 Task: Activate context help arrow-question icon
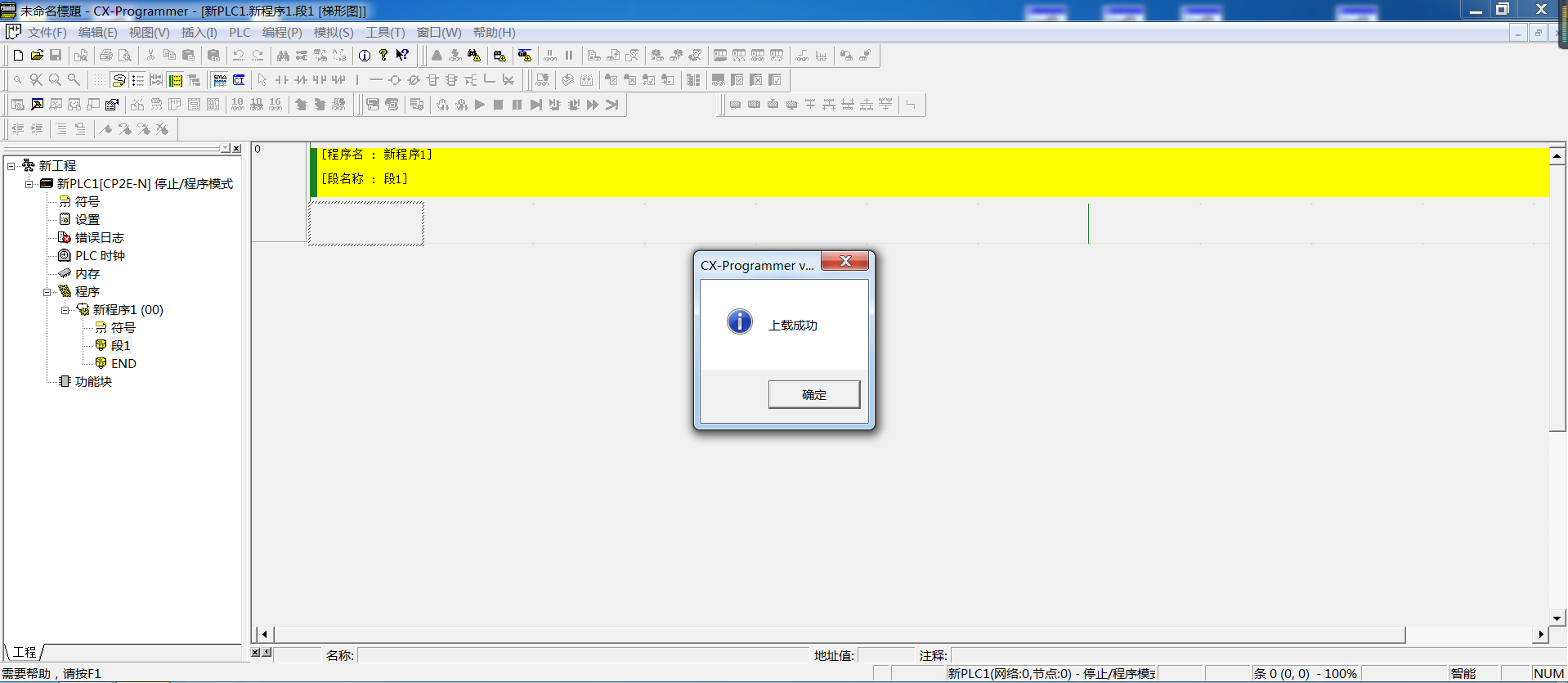pos(402,56)
